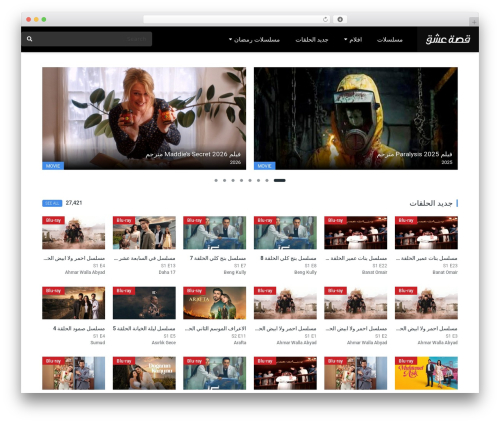Expand the افلام dropdown menu

353,40
